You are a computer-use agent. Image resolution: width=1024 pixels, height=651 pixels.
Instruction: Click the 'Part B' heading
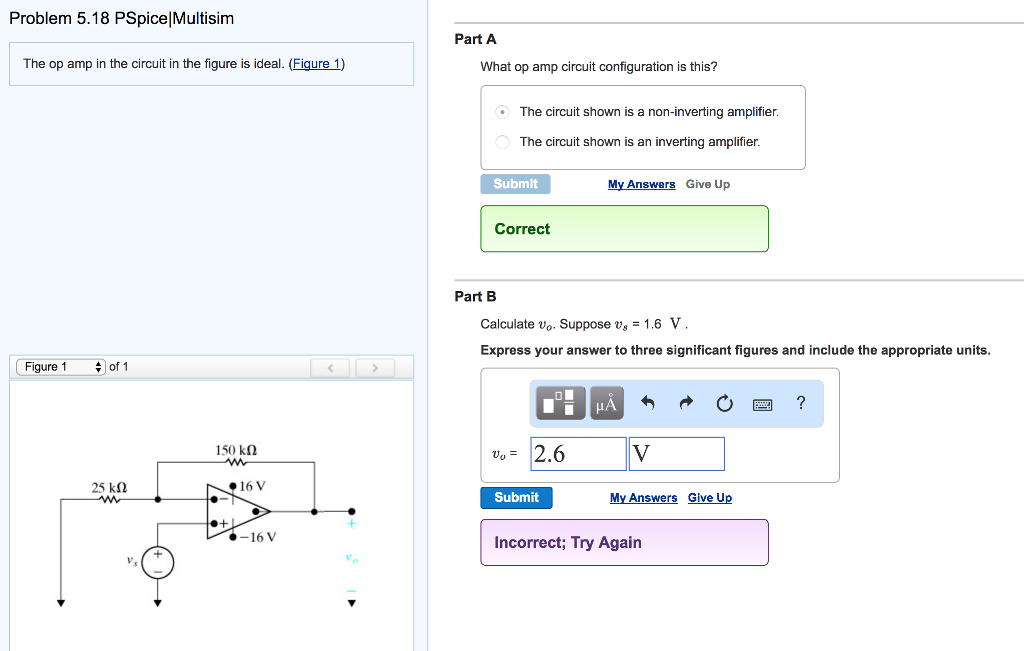[x=475, y=296]
